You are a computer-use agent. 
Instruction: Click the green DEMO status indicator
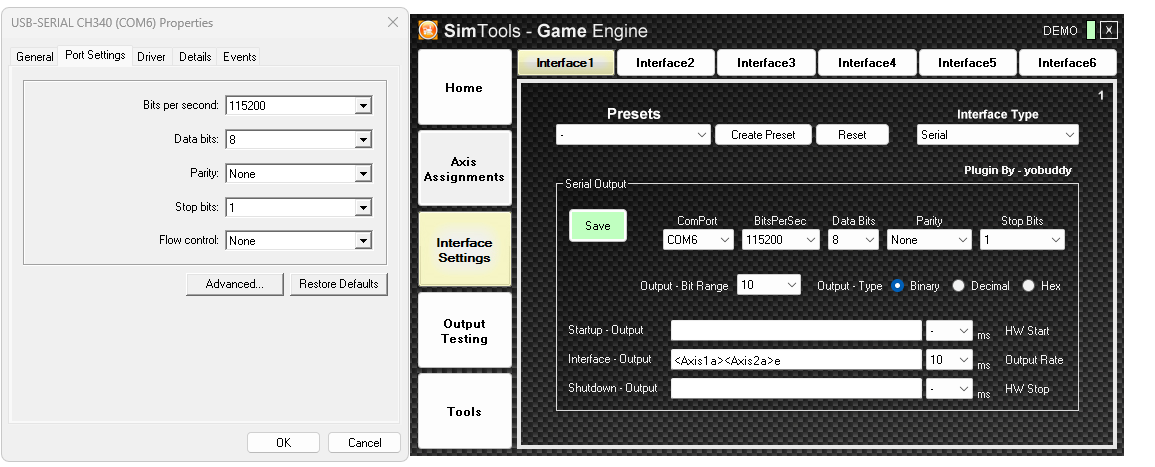pyautogui.click(x=1091, y=30)
